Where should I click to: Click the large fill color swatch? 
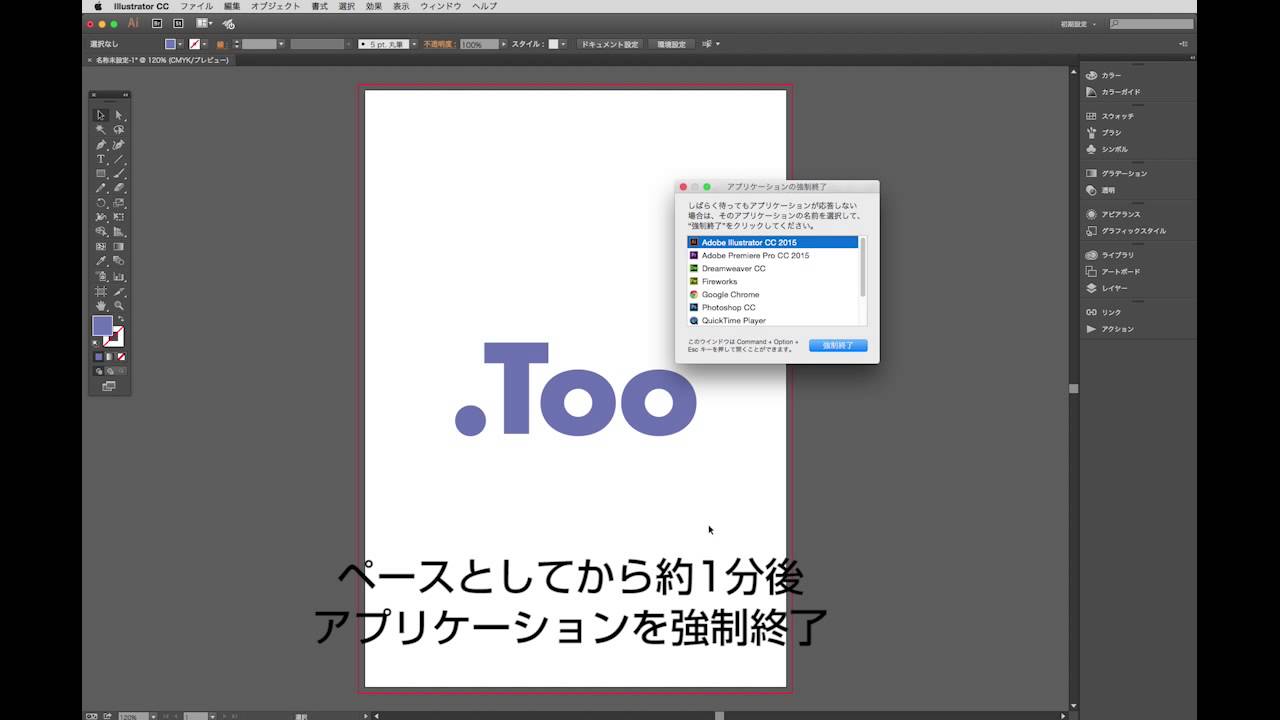pos(102,326)
